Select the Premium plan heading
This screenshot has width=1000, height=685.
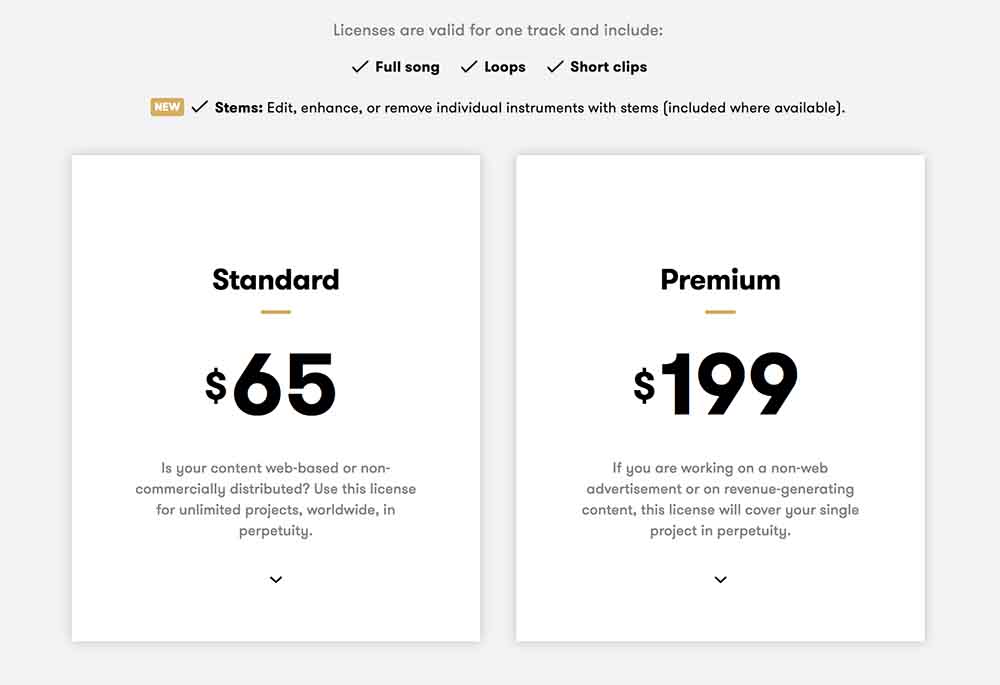coord(720,280)
